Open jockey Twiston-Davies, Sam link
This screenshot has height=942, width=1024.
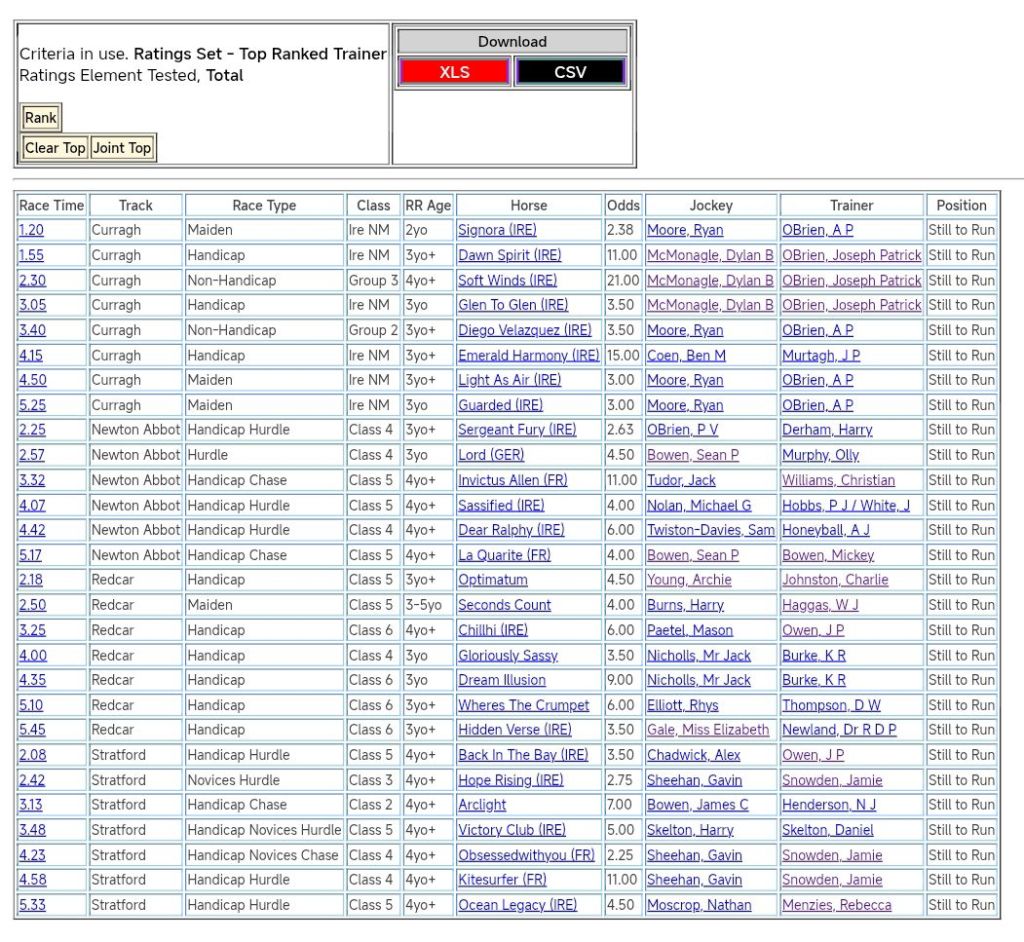pos(710,530)
